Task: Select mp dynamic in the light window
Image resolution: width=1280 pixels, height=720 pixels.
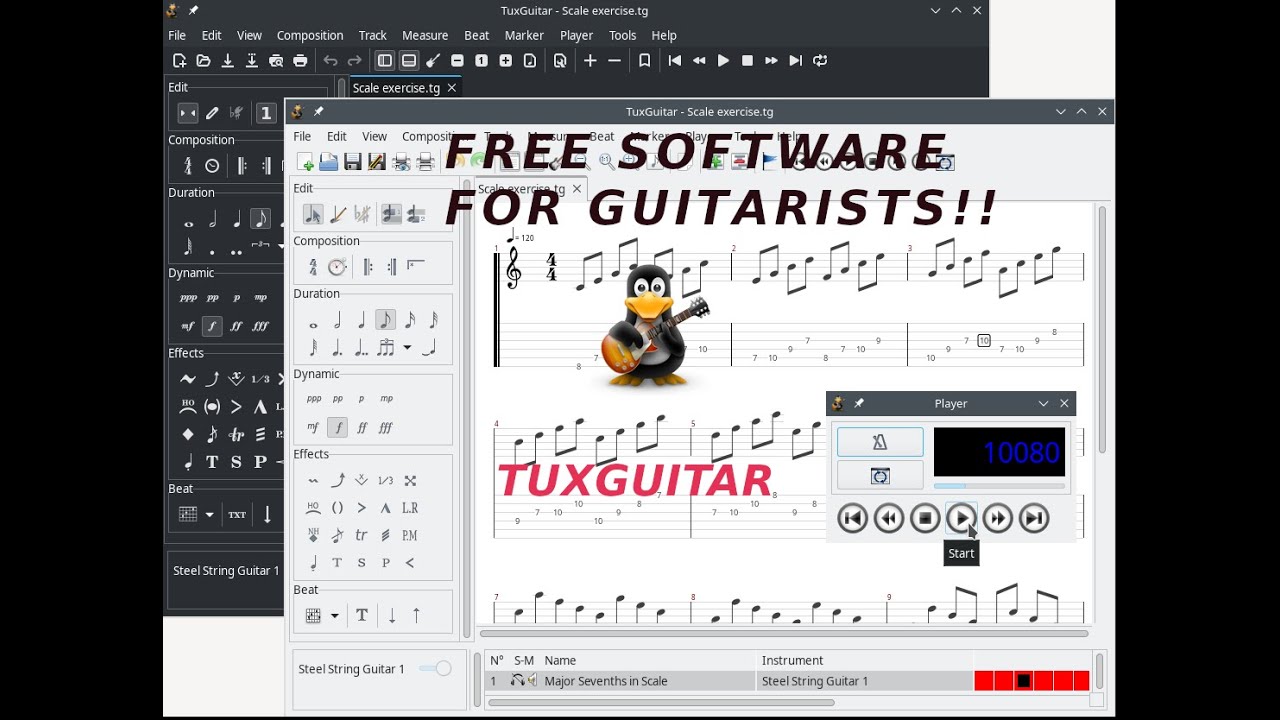Action: point(386,398)
